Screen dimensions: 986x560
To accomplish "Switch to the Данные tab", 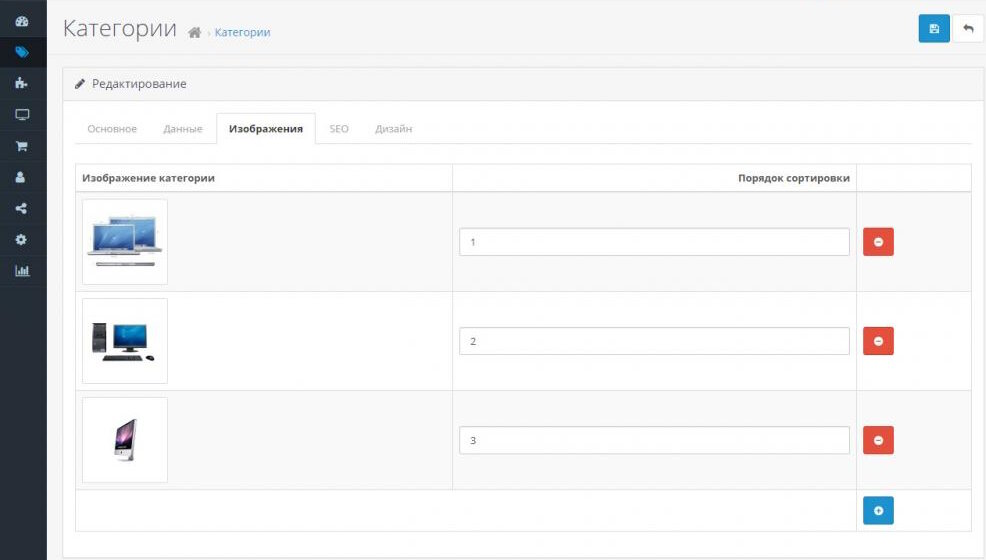I will pyautogui.click(x=183, y=129).
